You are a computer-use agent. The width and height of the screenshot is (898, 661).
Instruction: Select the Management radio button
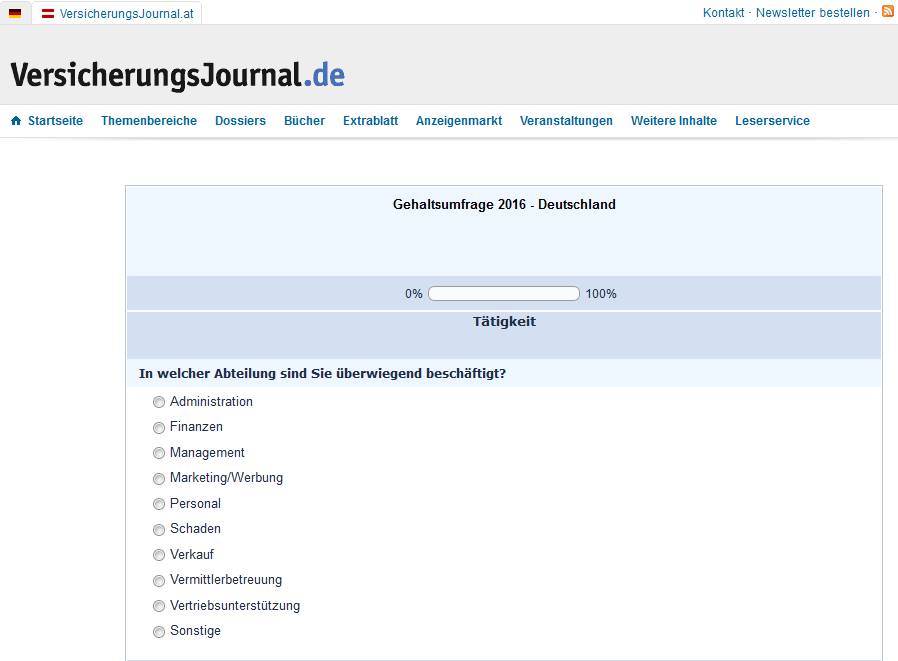pos(159,453)
